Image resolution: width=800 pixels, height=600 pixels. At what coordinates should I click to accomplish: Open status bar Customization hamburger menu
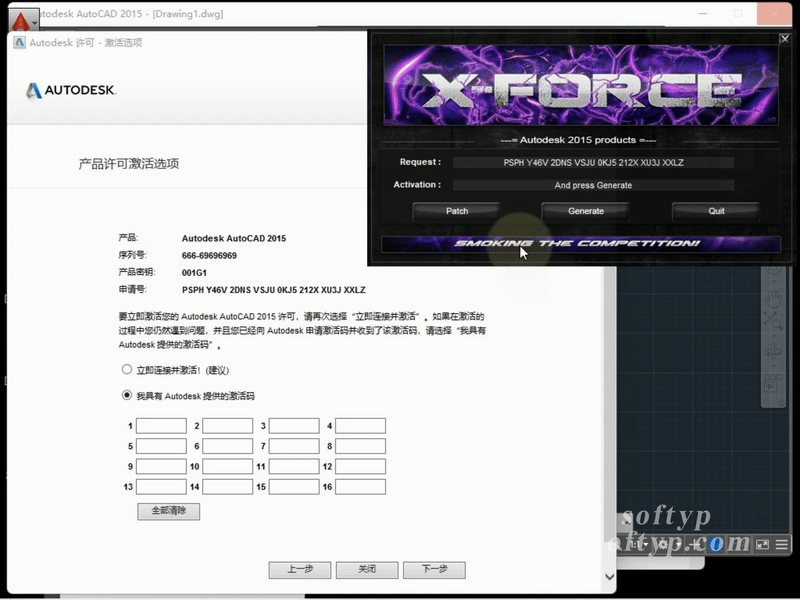pos(782,545)
